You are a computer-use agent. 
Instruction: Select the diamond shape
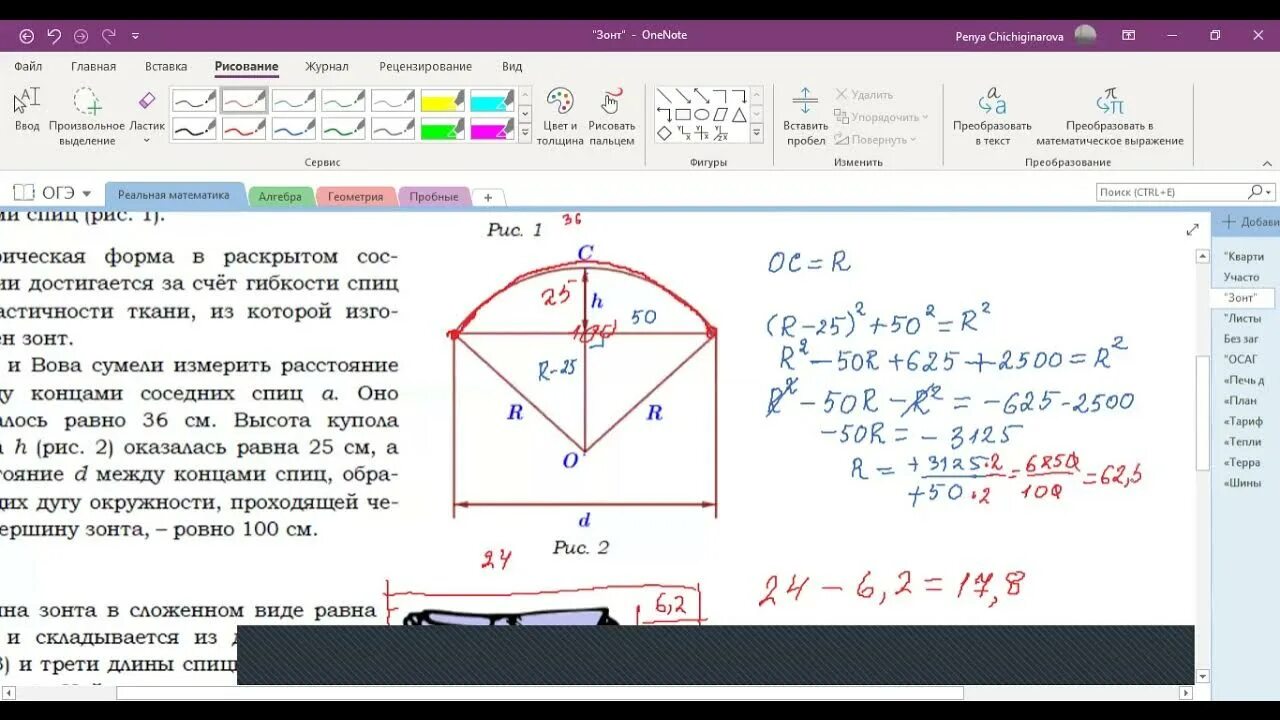pyautogui.click(x=664, y=133)
